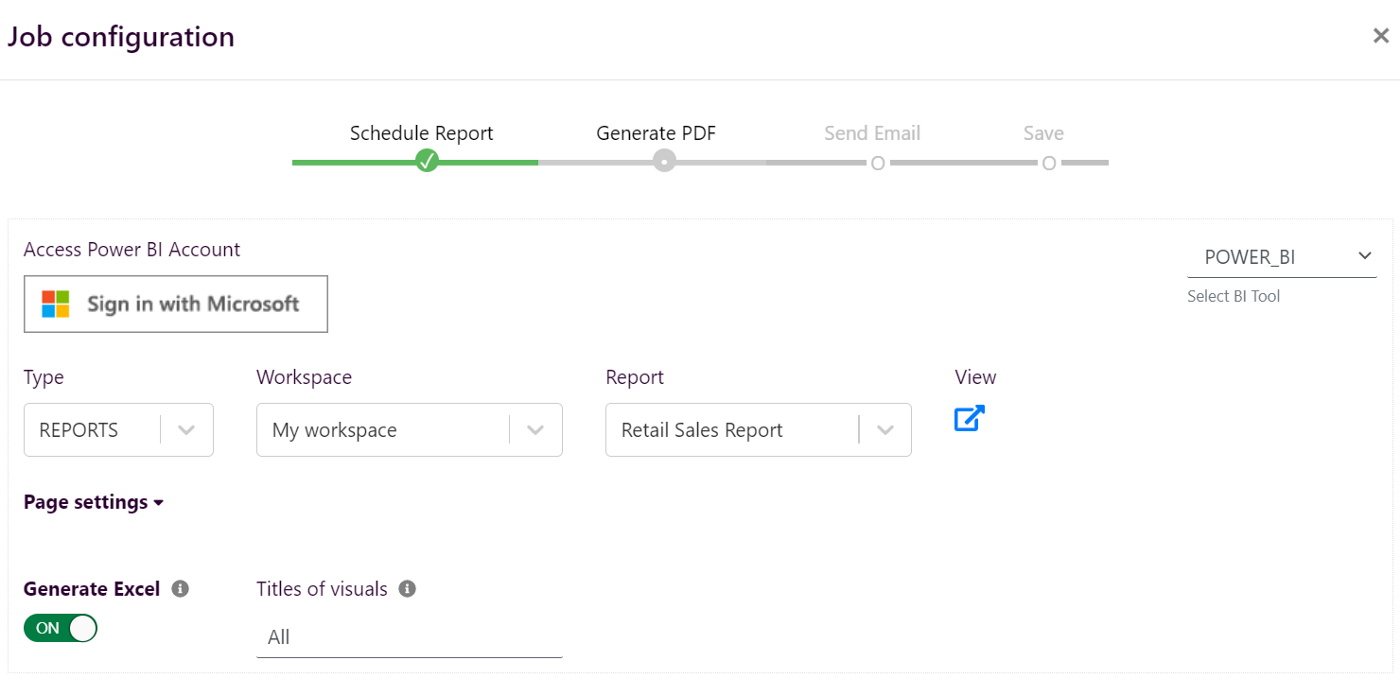Open the Workspace dropdown showing My workspace
The width and height of the screenshot is (1400, 695).
[409, 430]
